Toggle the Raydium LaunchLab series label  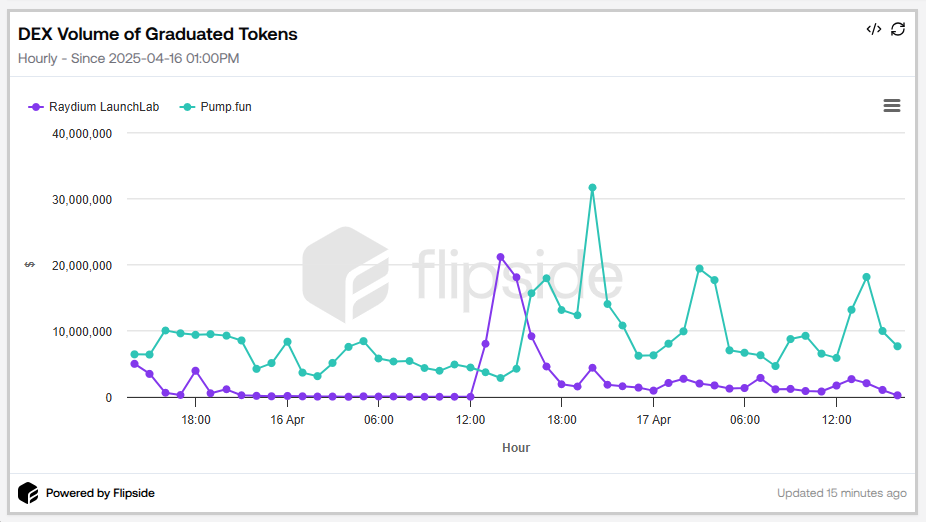coord(104,107)
